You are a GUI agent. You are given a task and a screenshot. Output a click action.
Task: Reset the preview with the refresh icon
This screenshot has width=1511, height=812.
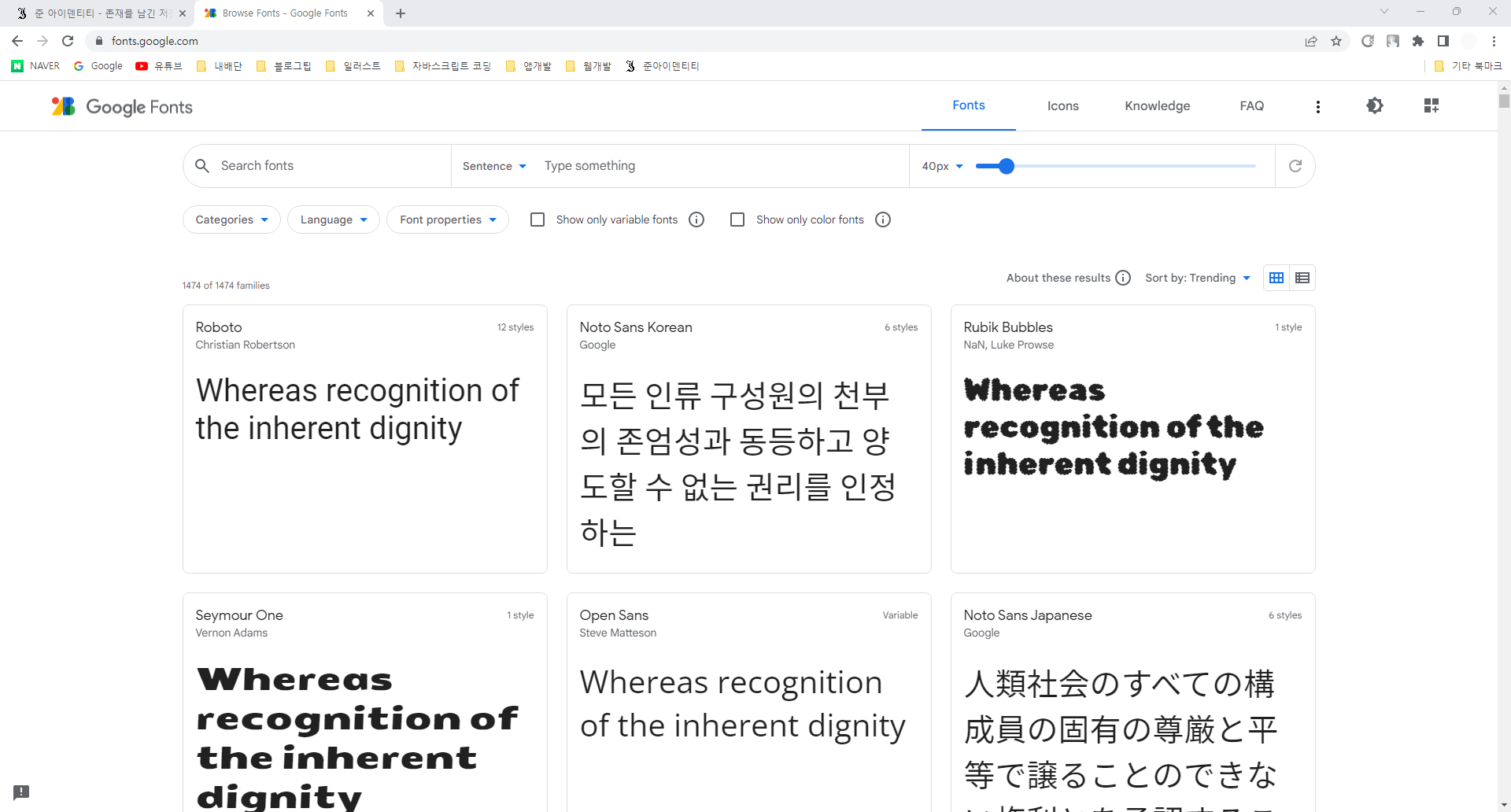(x=1295, y=166)
